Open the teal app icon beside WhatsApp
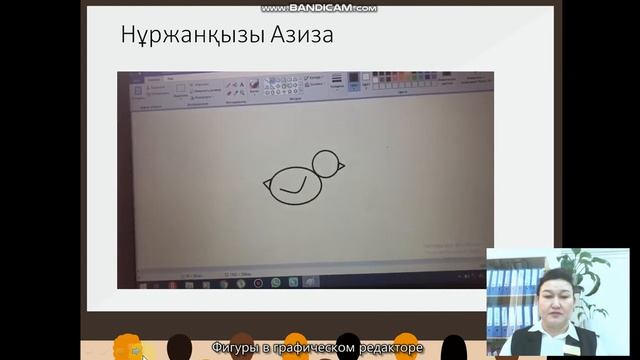The height and width of the screenshot is (360, 640). [x=293, y=282]
